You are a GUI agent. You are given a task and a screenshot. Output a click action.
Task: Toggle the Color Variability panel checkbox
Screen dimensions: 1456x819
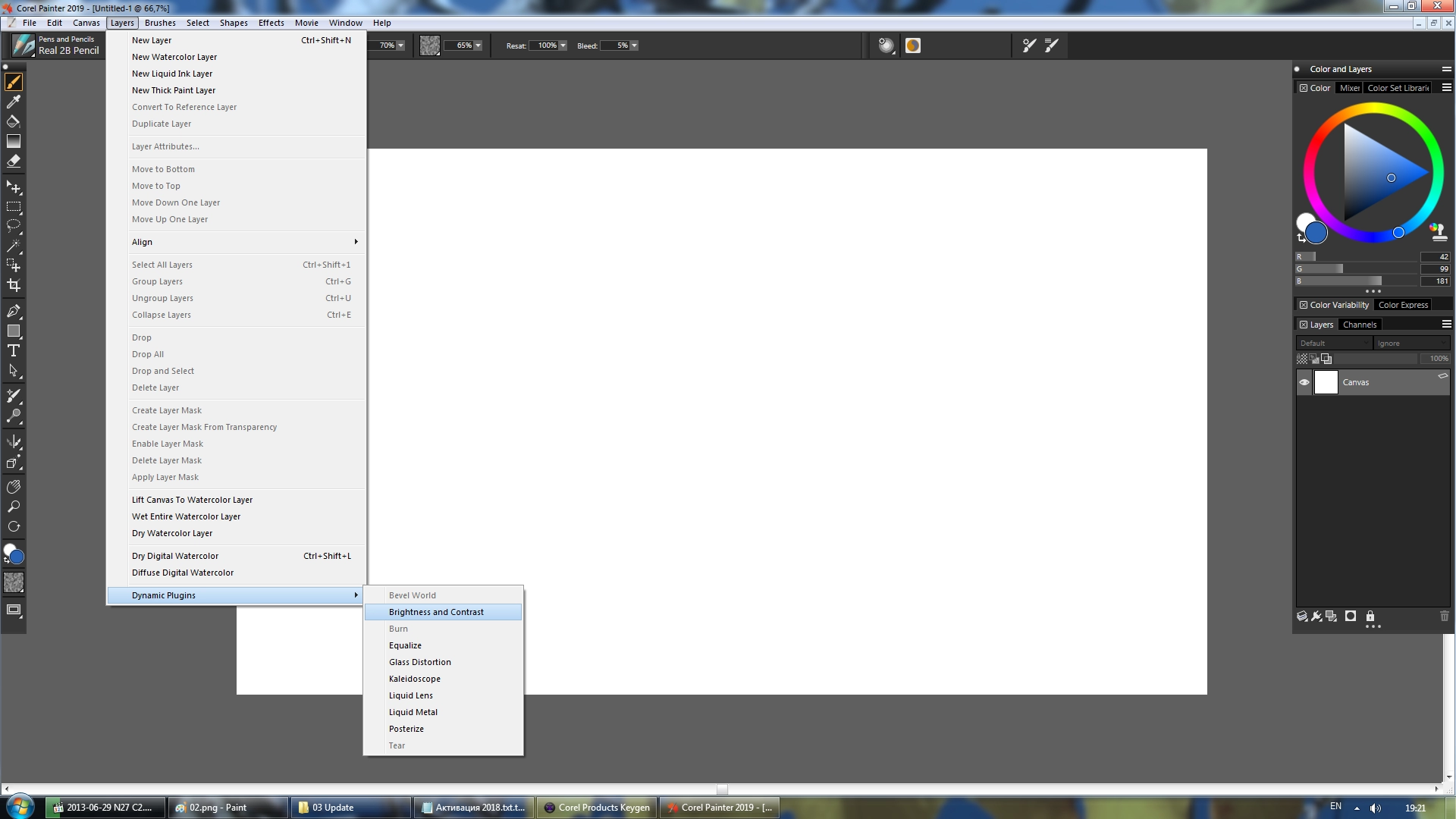[1304, 305]
